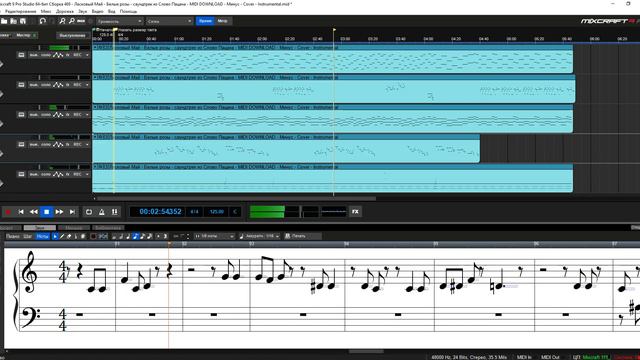Click the Печать print button
This screenshot has height=360, width=640.
[302, 236]
